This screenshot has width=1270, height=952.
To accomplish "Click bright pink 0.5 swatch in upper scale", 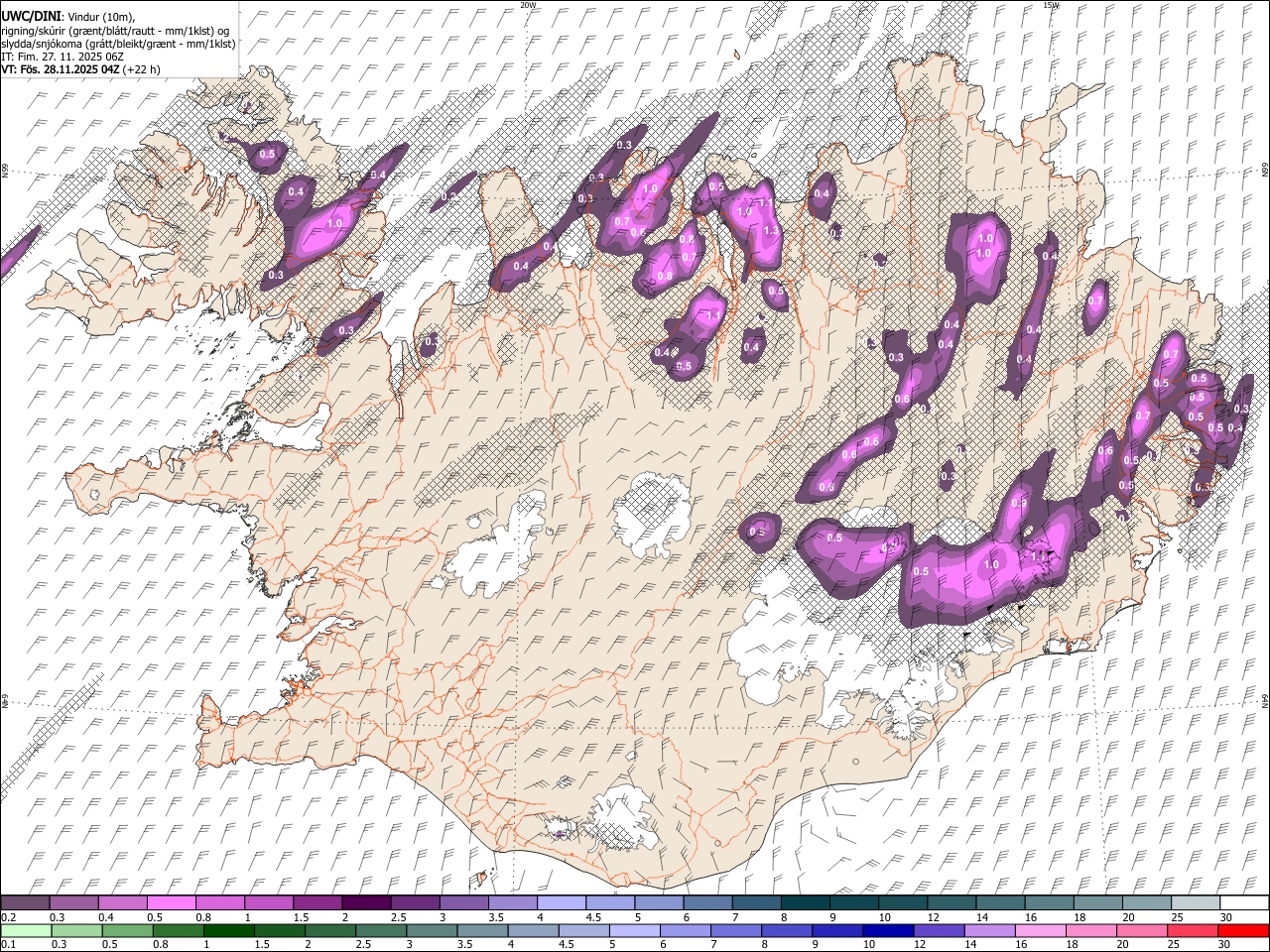I will 171,903.
